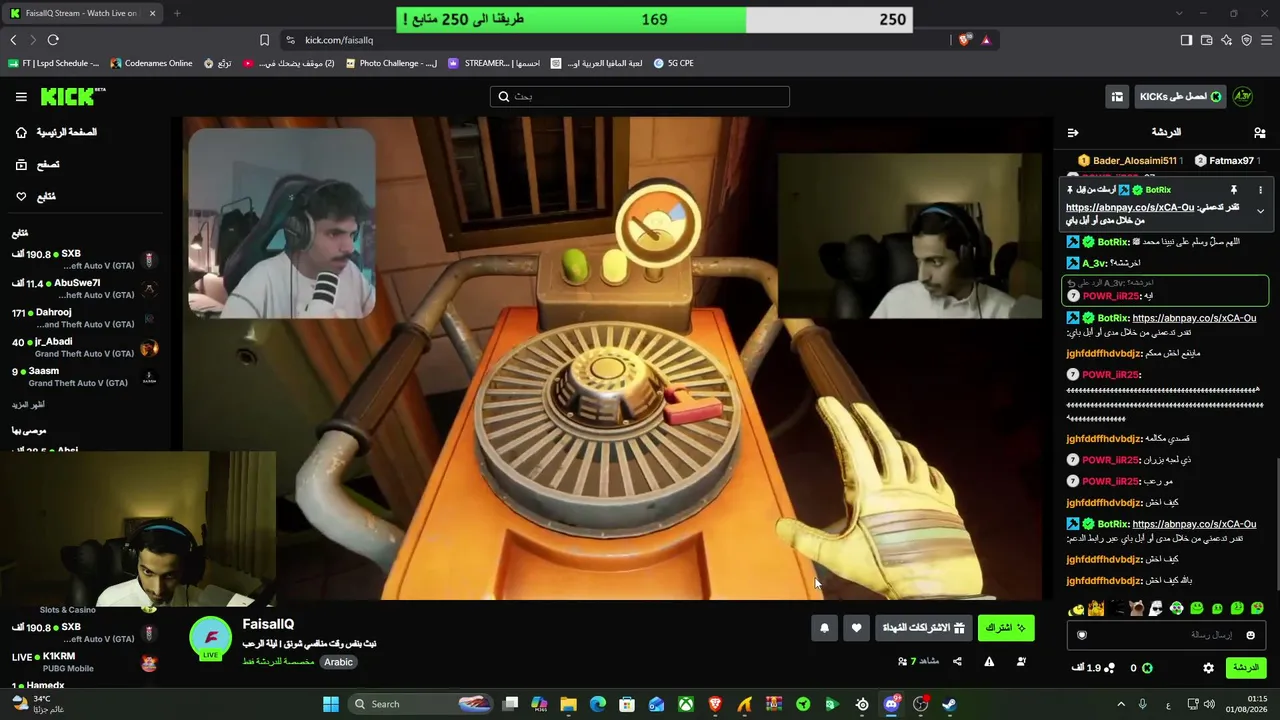Open the SXB channel in followed list
The height and width of the screenshot is (720, 1280).
click(84, 260)
